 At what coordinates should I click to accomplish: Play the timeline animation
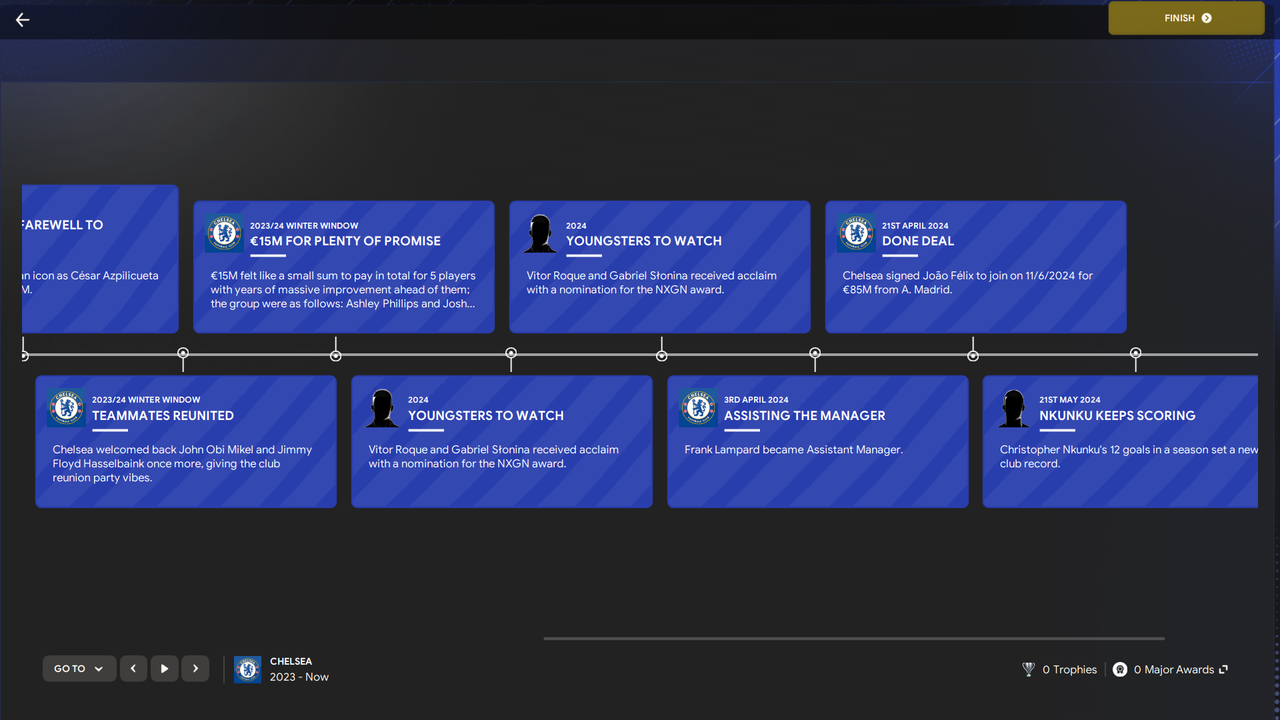click(x=165, y=669)
